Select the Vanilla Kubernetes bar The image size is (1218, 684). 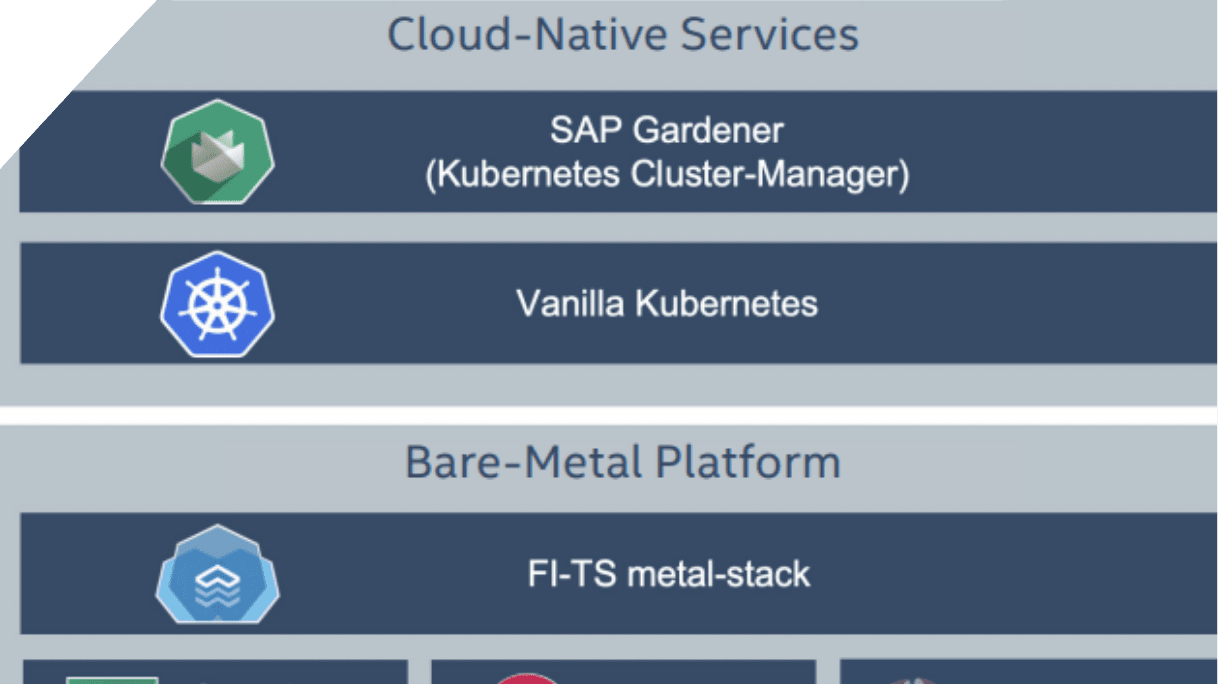(618, 303)
